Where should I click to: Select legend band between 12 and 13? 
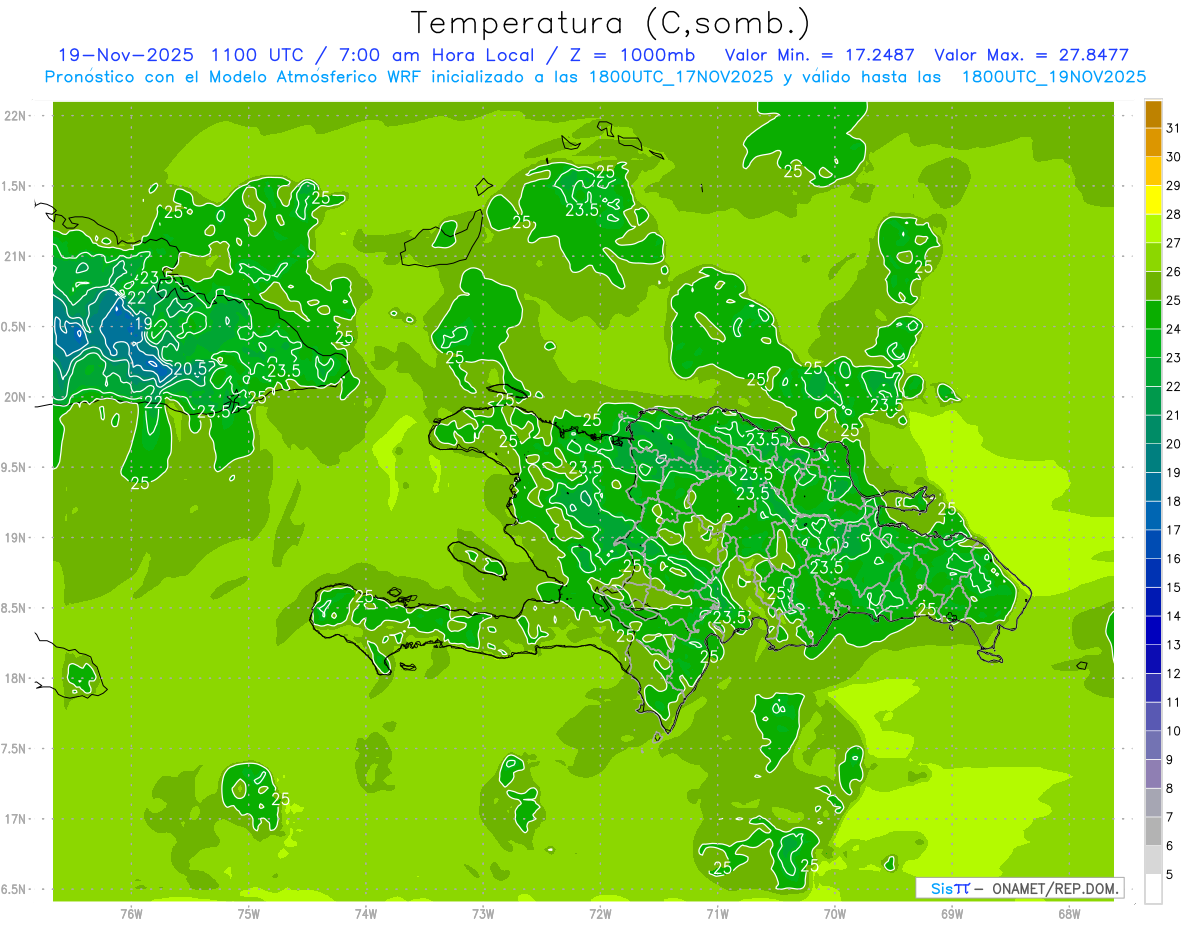tap(1153, 659)
